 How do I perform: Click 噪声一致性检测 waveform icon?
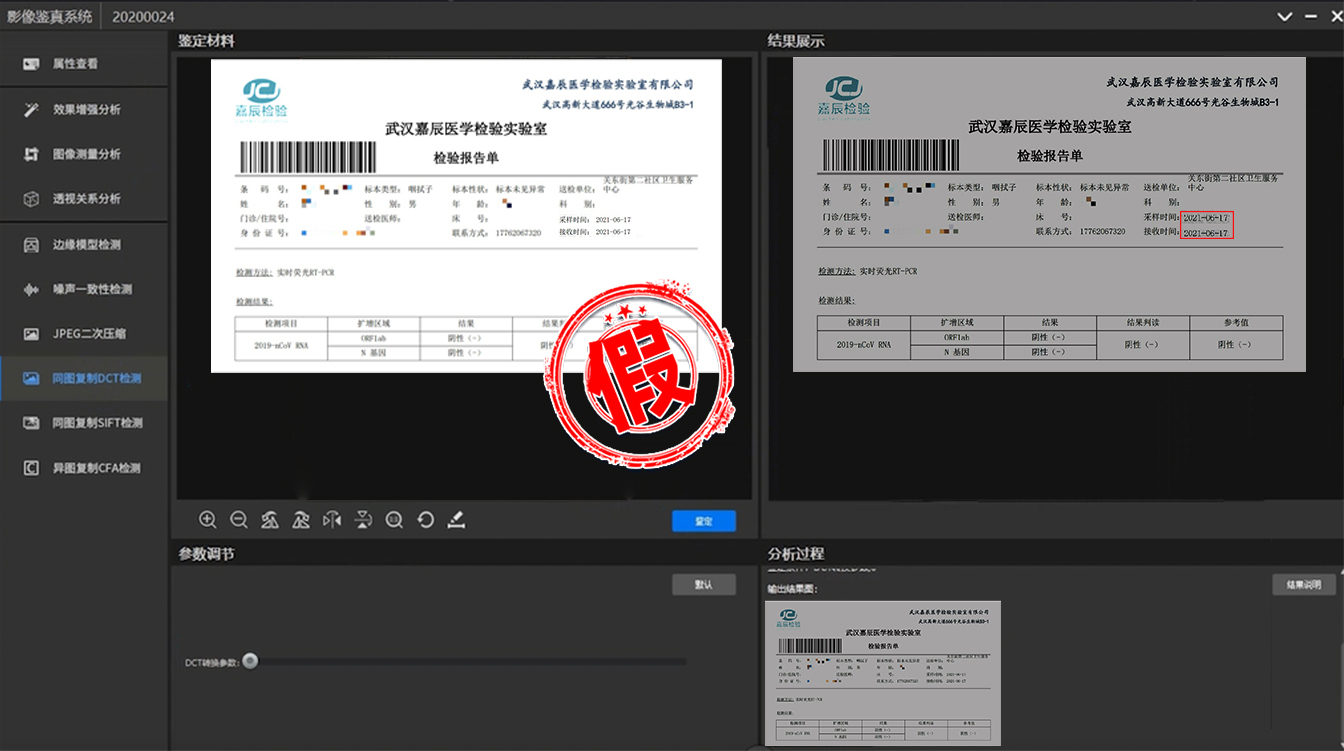(x=31, y=289)
